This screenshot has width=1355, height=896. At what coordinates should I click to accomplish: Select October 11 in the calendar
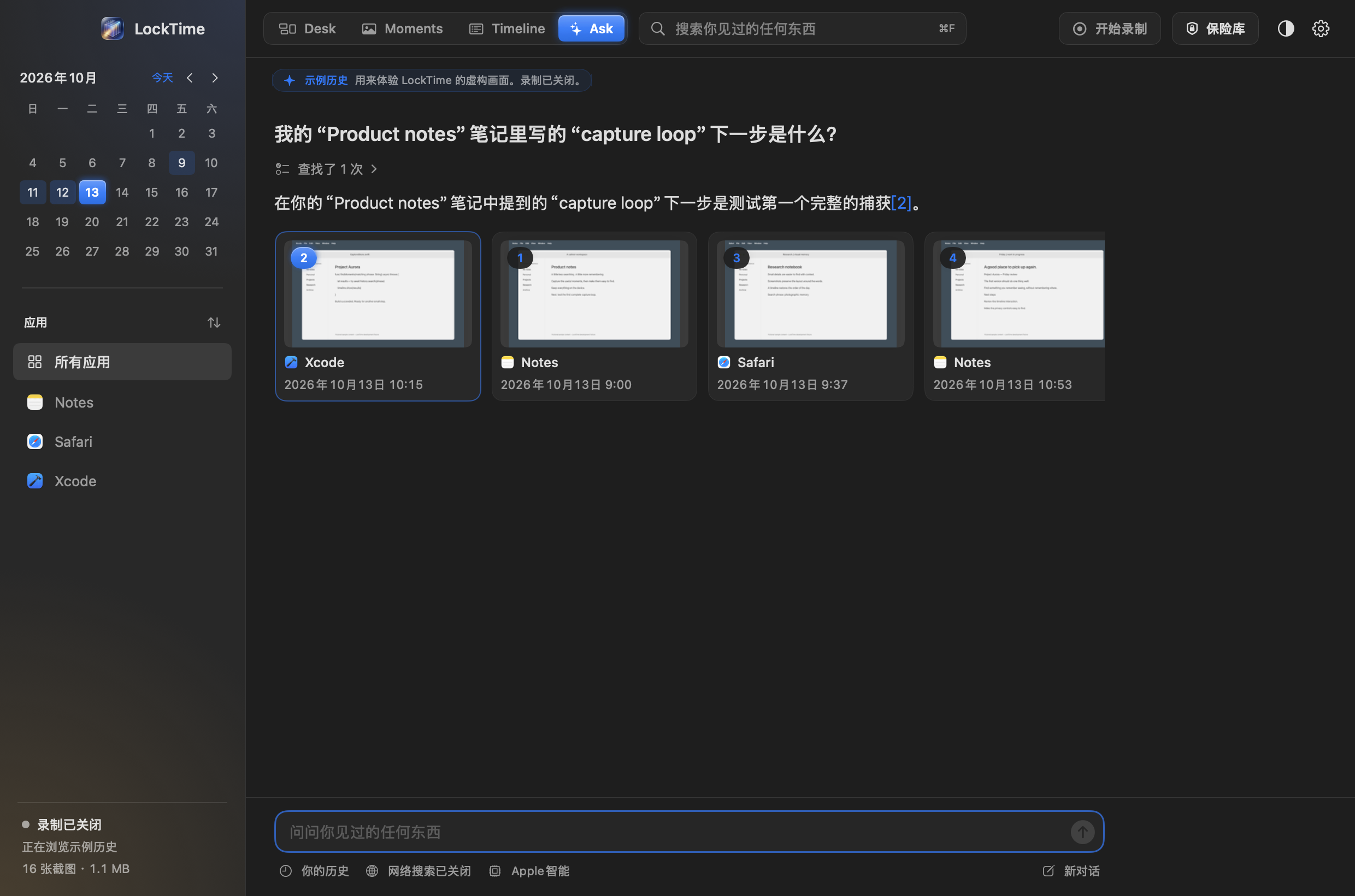(33, 192)
